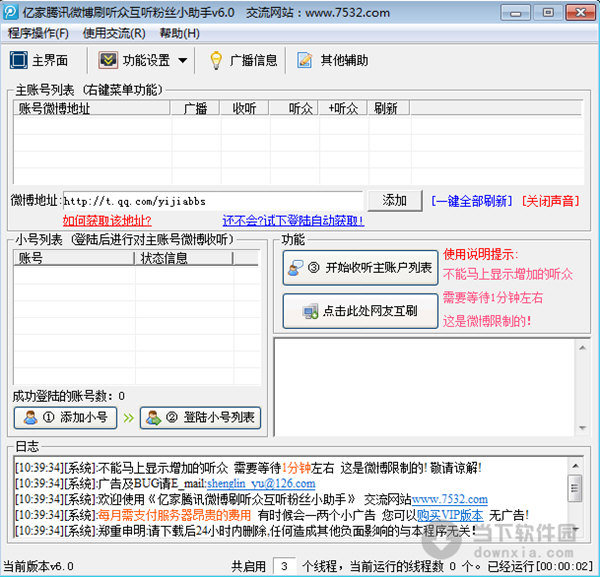Close the application window
Viewport: 600px width, 577px height.
580,13
